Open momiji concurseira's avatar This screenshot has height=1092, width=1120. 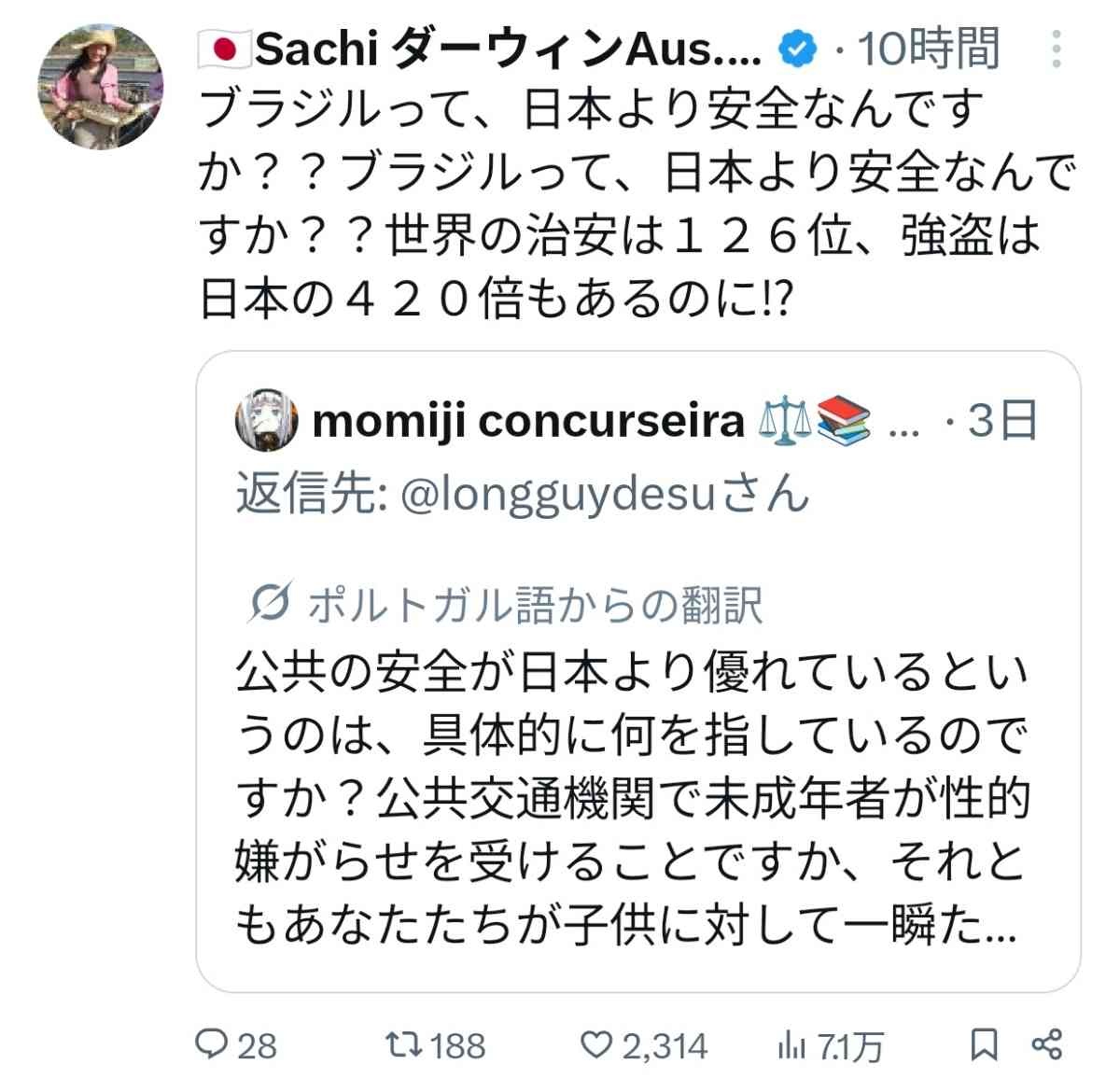(267, 422)
